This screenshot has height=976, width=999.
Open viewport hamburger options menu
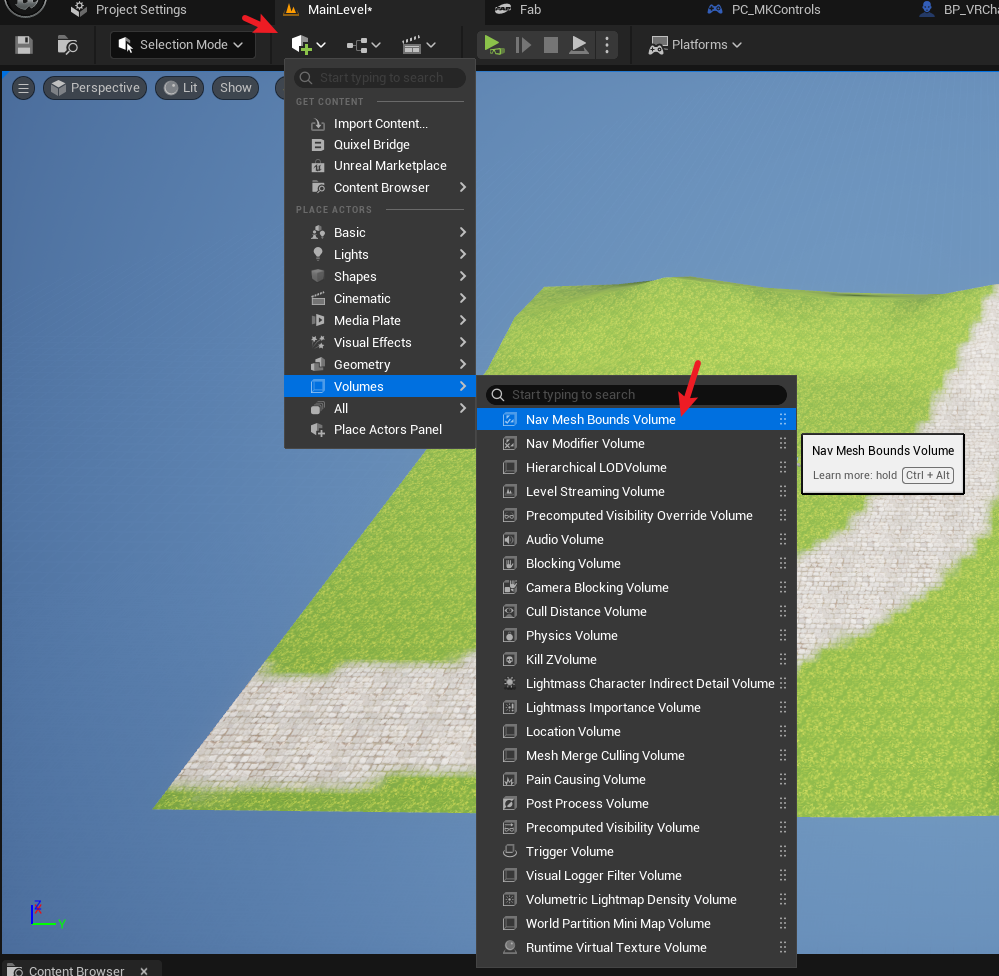pos(24,88)
